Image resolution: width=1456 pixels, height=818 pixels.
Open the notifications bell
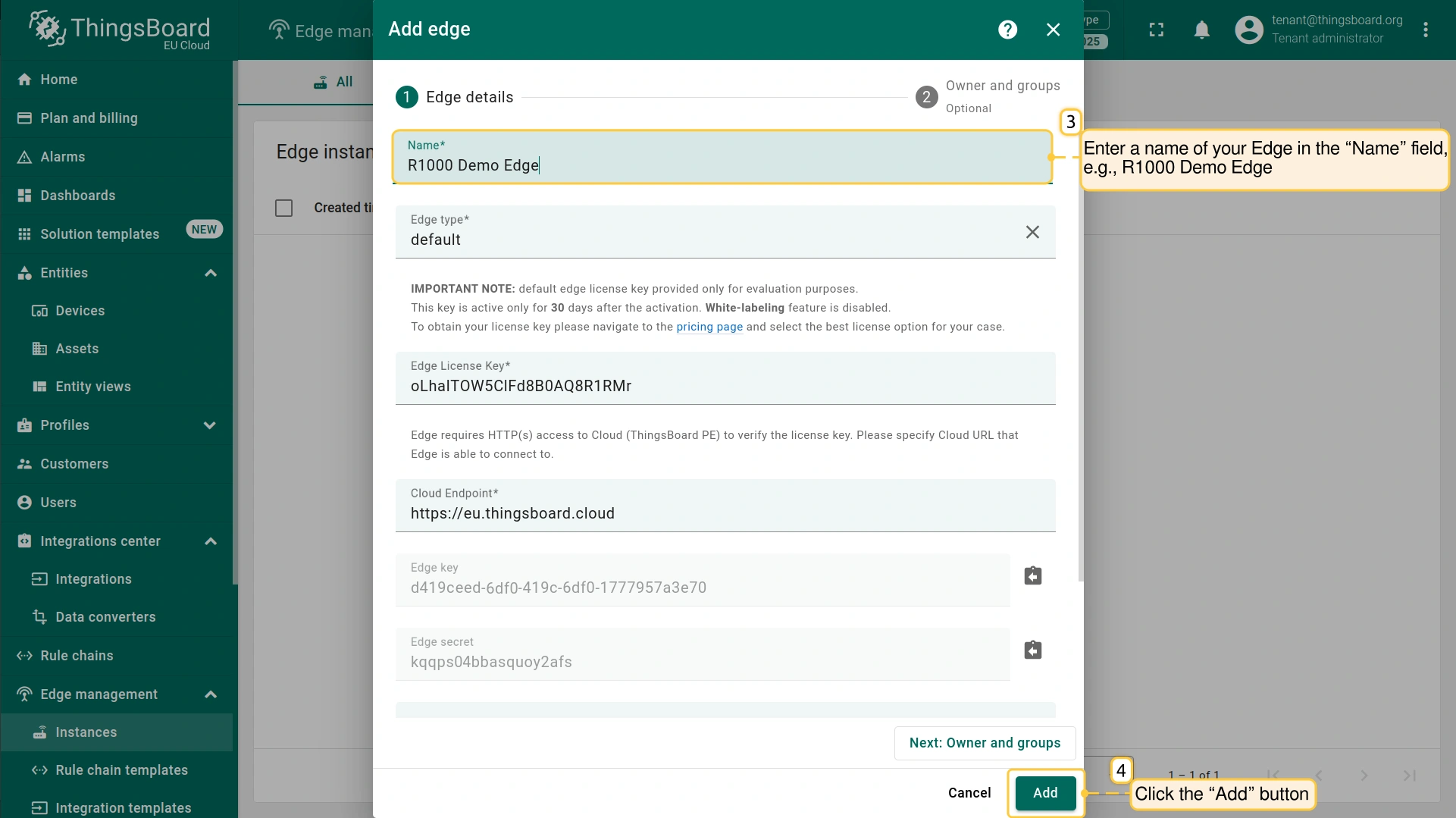[1201, 30]
